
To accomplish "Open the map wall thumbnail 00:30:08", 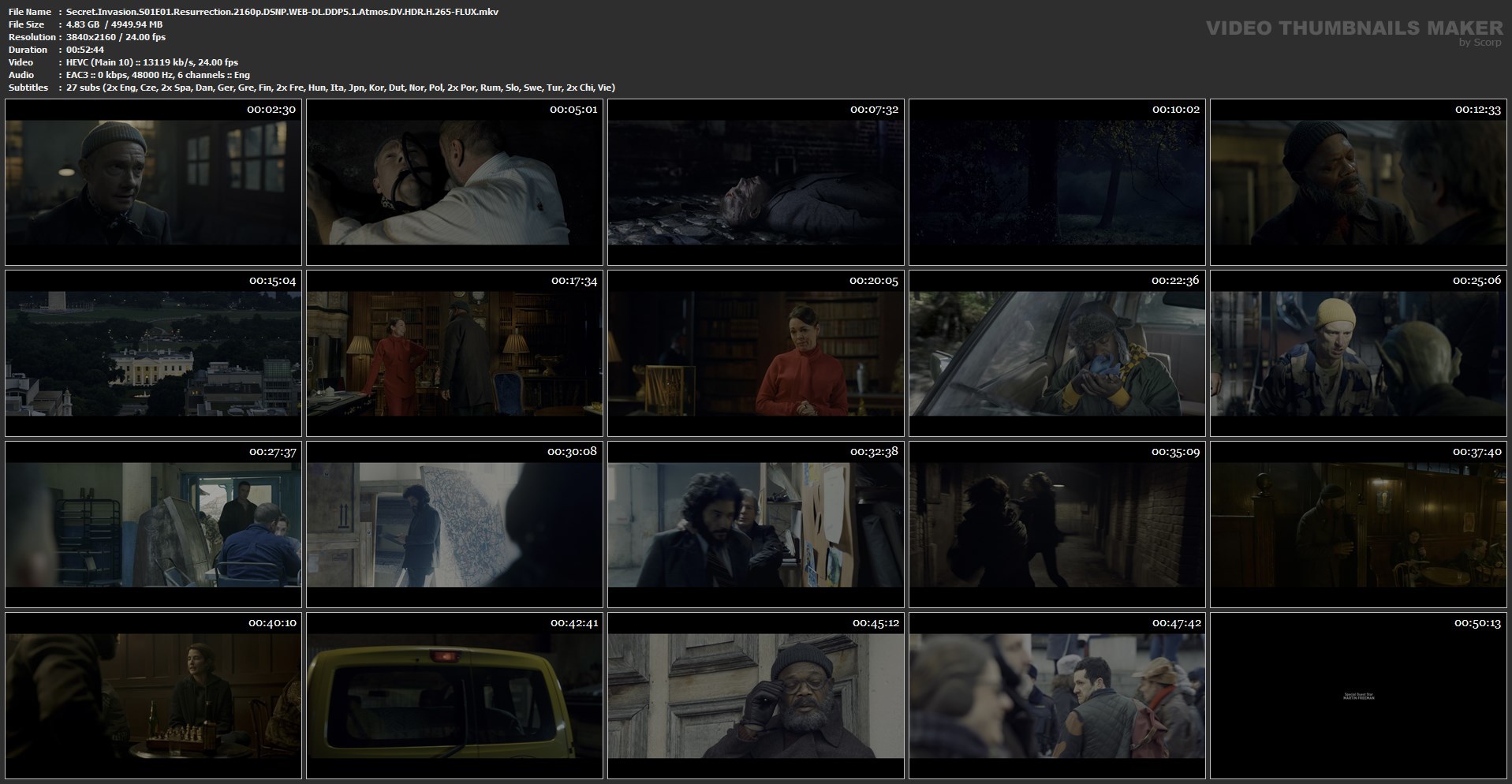I will pos(454,525).
